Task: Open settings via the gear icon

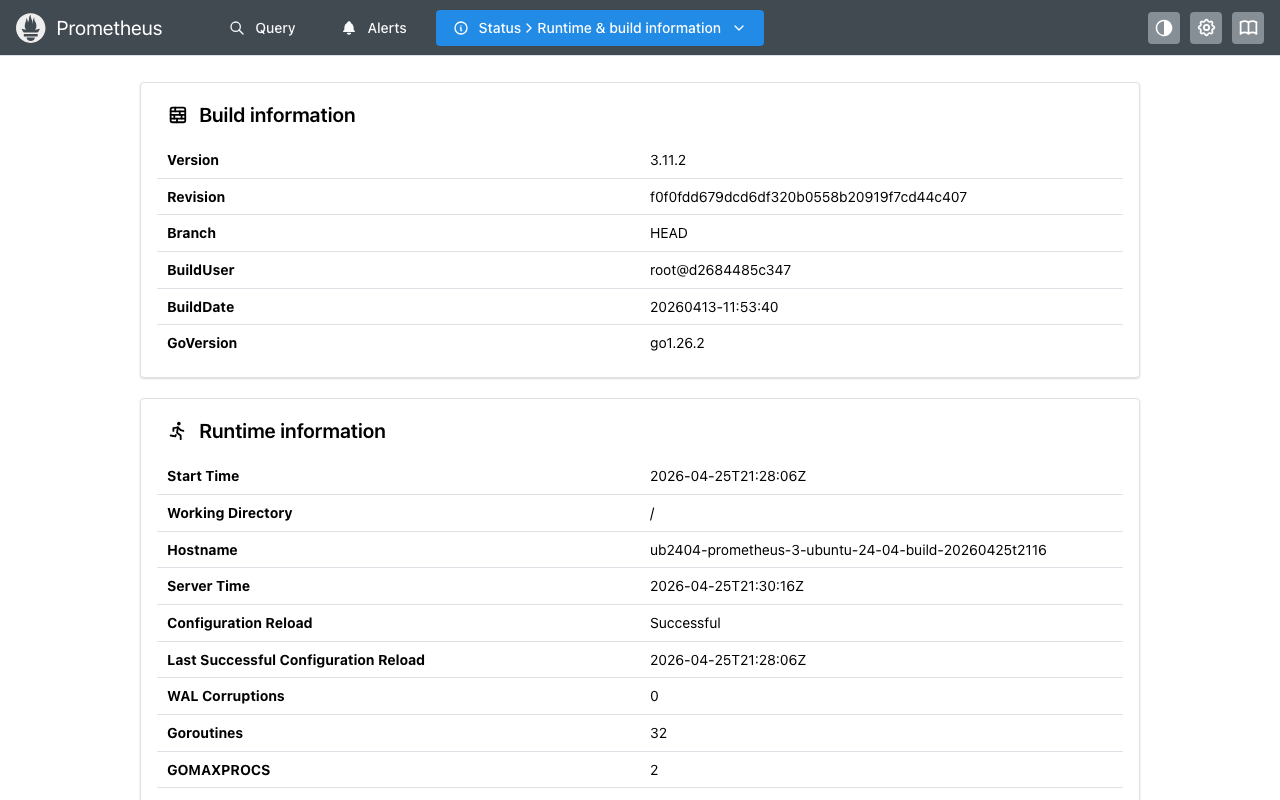Action: (1206, 28)
